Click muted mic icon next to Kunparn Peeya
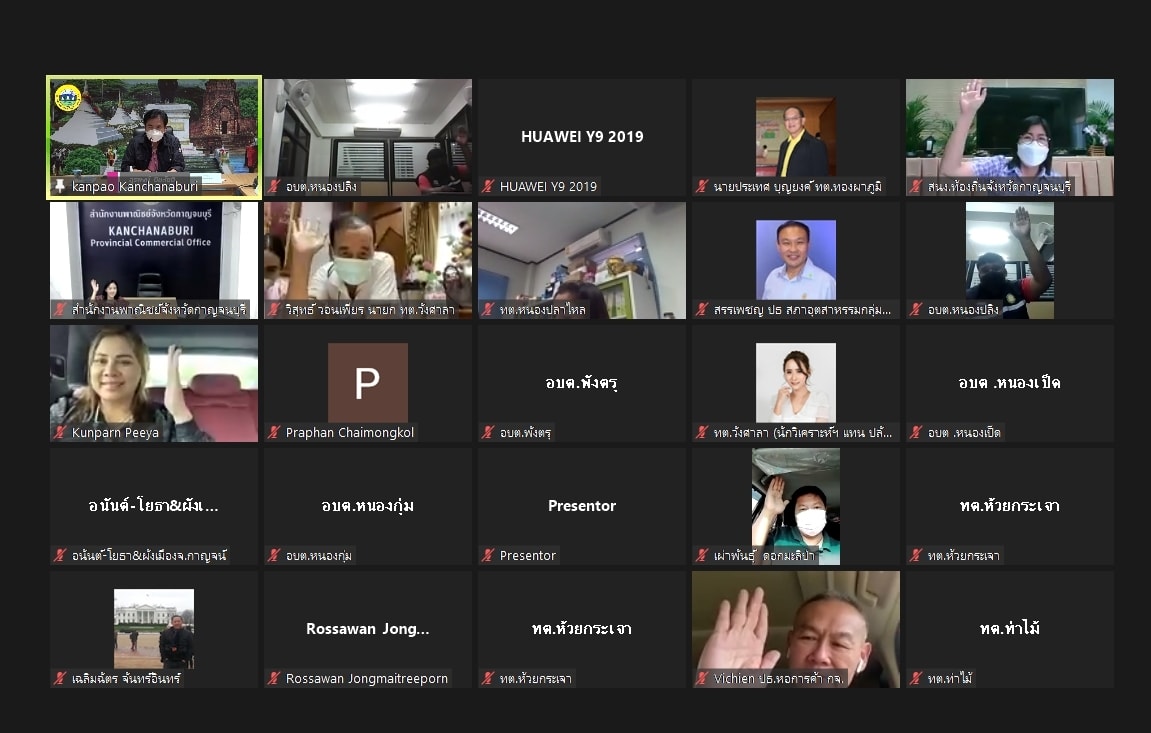 (x=61, y=433)
